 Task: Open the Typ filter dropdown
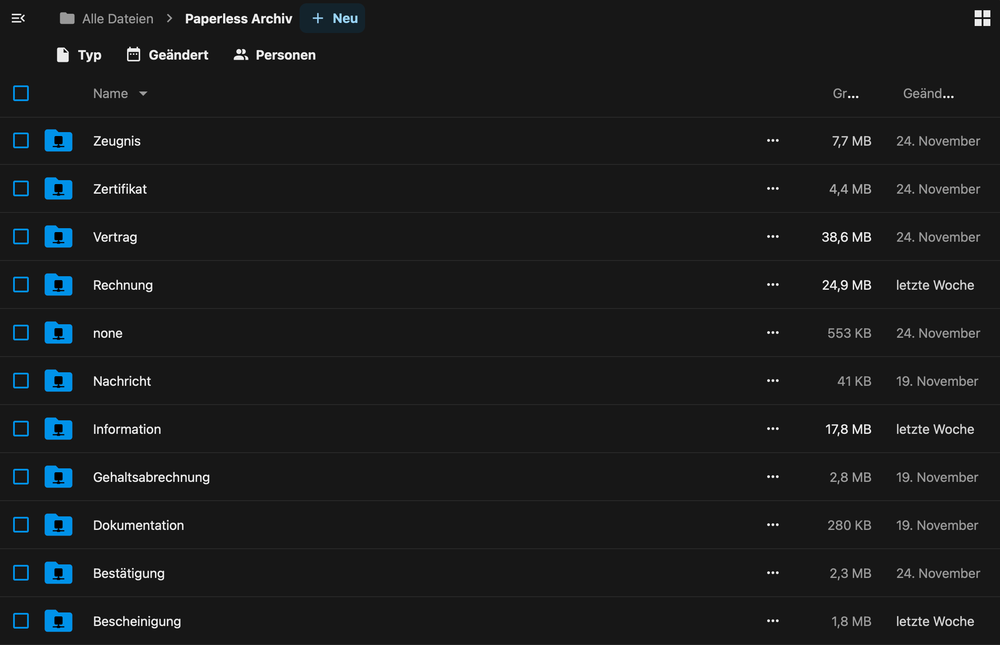coord(79,55)
